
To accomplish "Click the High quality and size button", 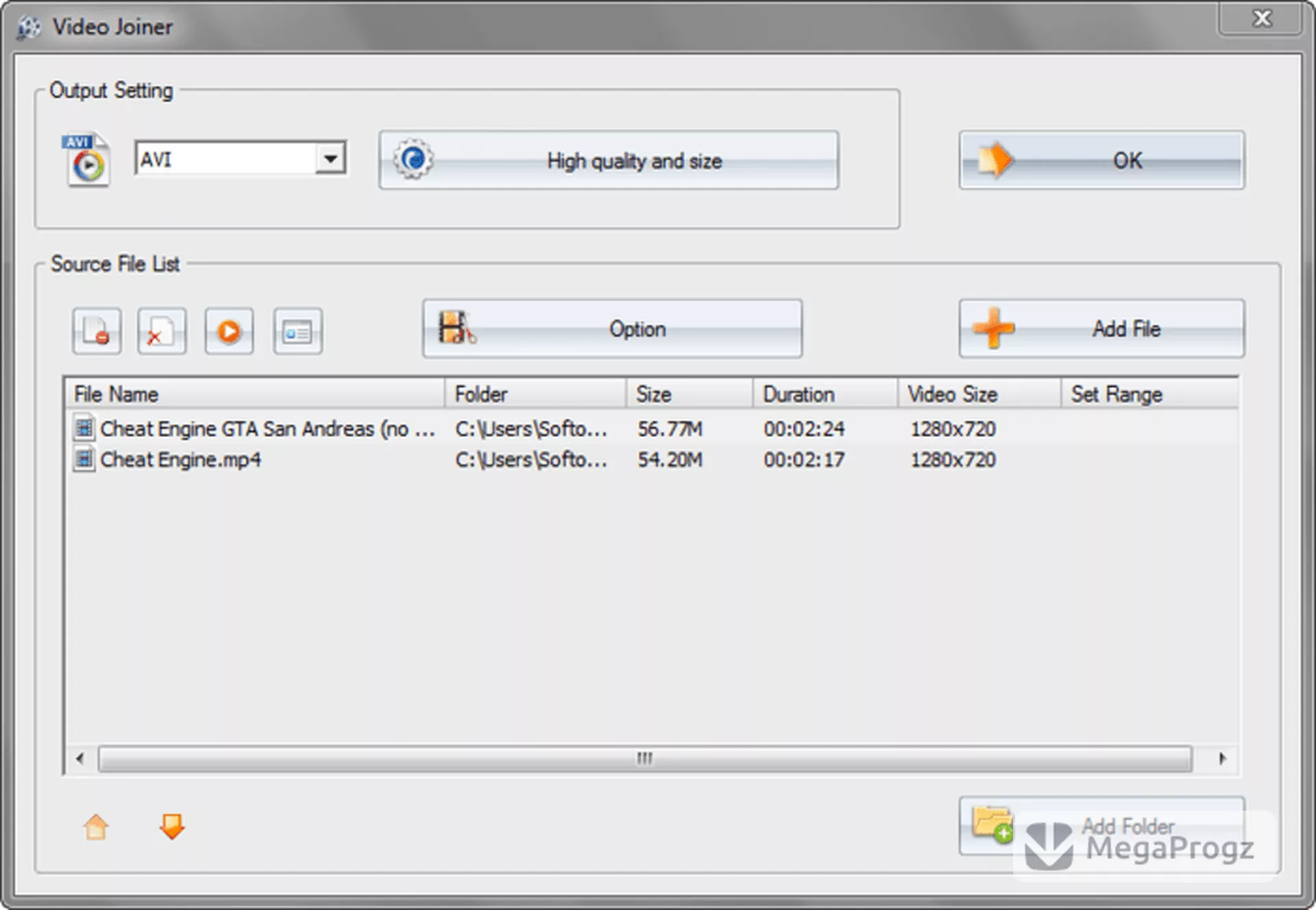I will [x=609, y=160].
